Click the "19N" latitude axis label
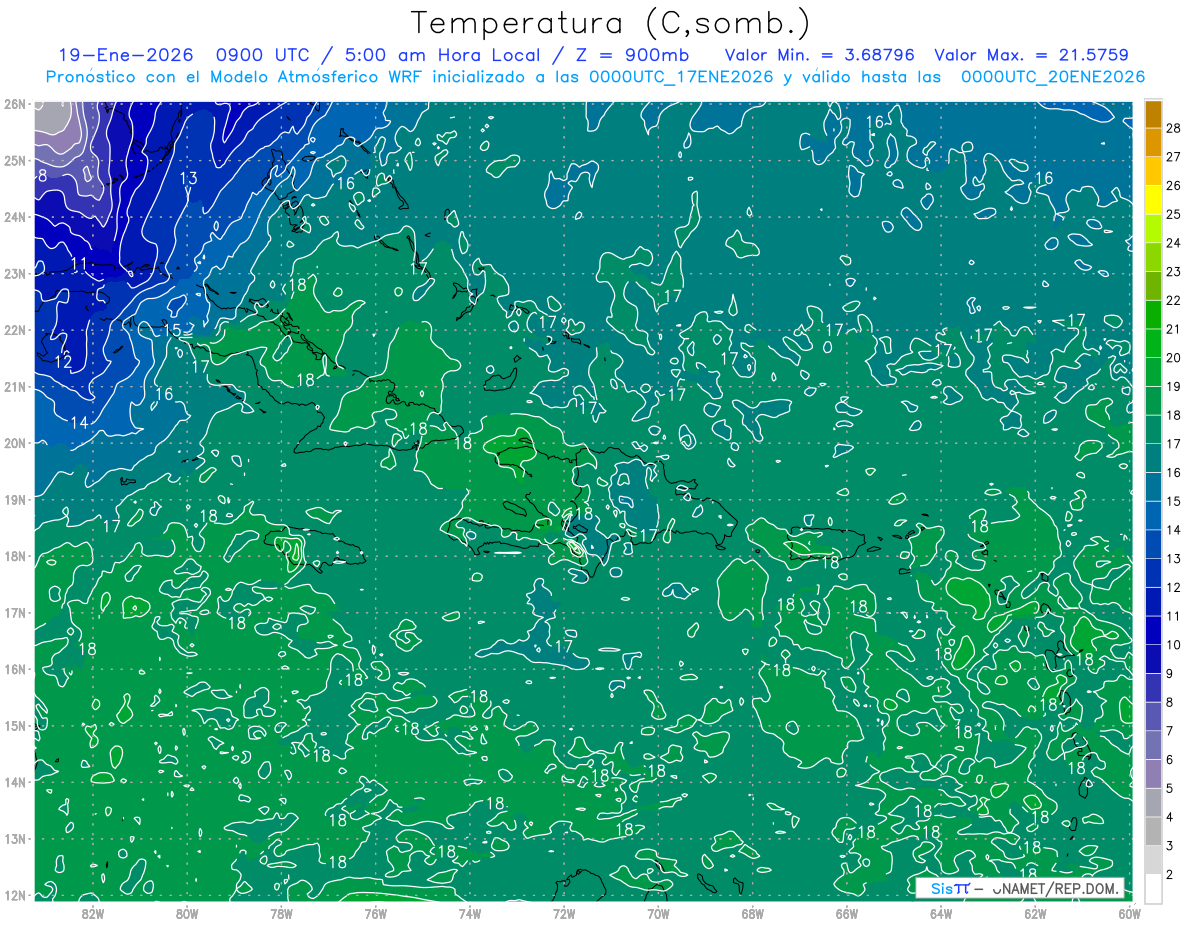This screenshot has width=1200, height=927. (x=15, y=499)
